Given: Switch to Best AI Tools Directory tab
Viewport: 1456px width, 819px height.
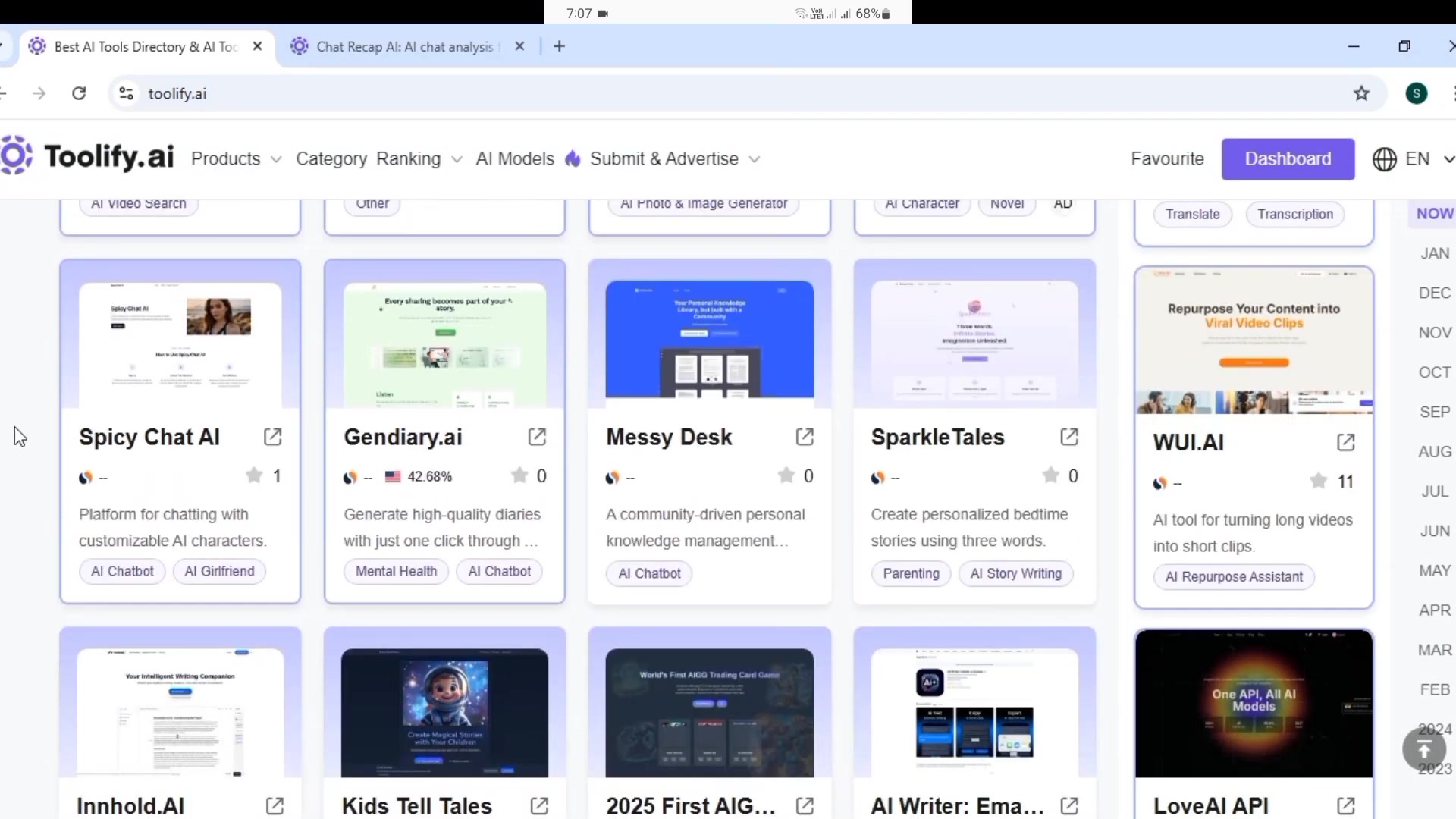Looking at the screenshot, I should [144, 46].
